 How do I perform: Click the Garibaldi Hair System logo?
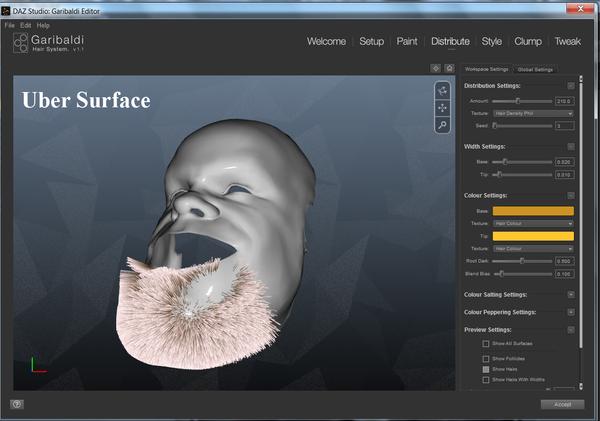pos(48,43)
